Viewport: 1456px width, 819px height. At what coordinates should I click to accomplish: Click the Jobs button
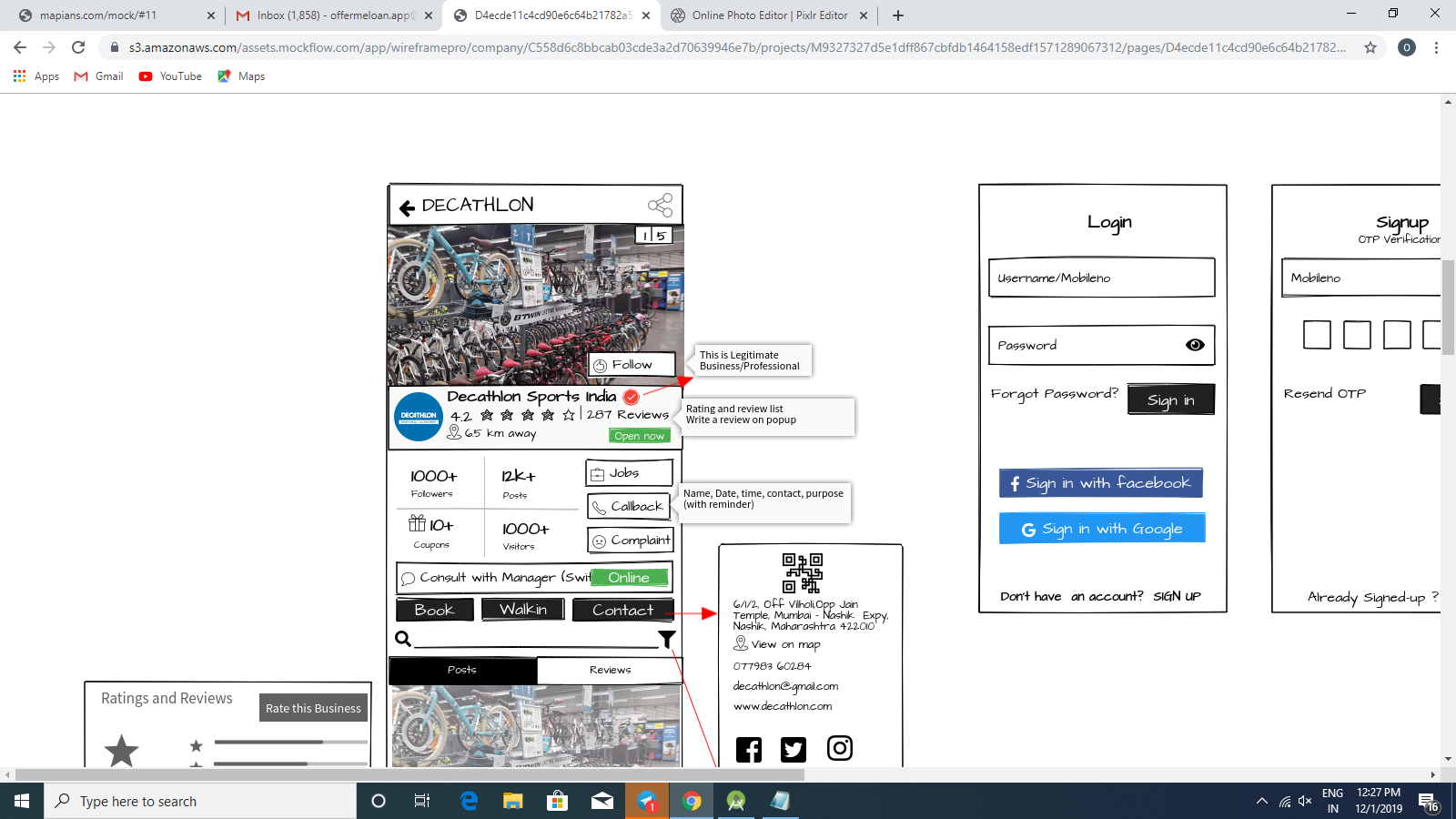630,473
